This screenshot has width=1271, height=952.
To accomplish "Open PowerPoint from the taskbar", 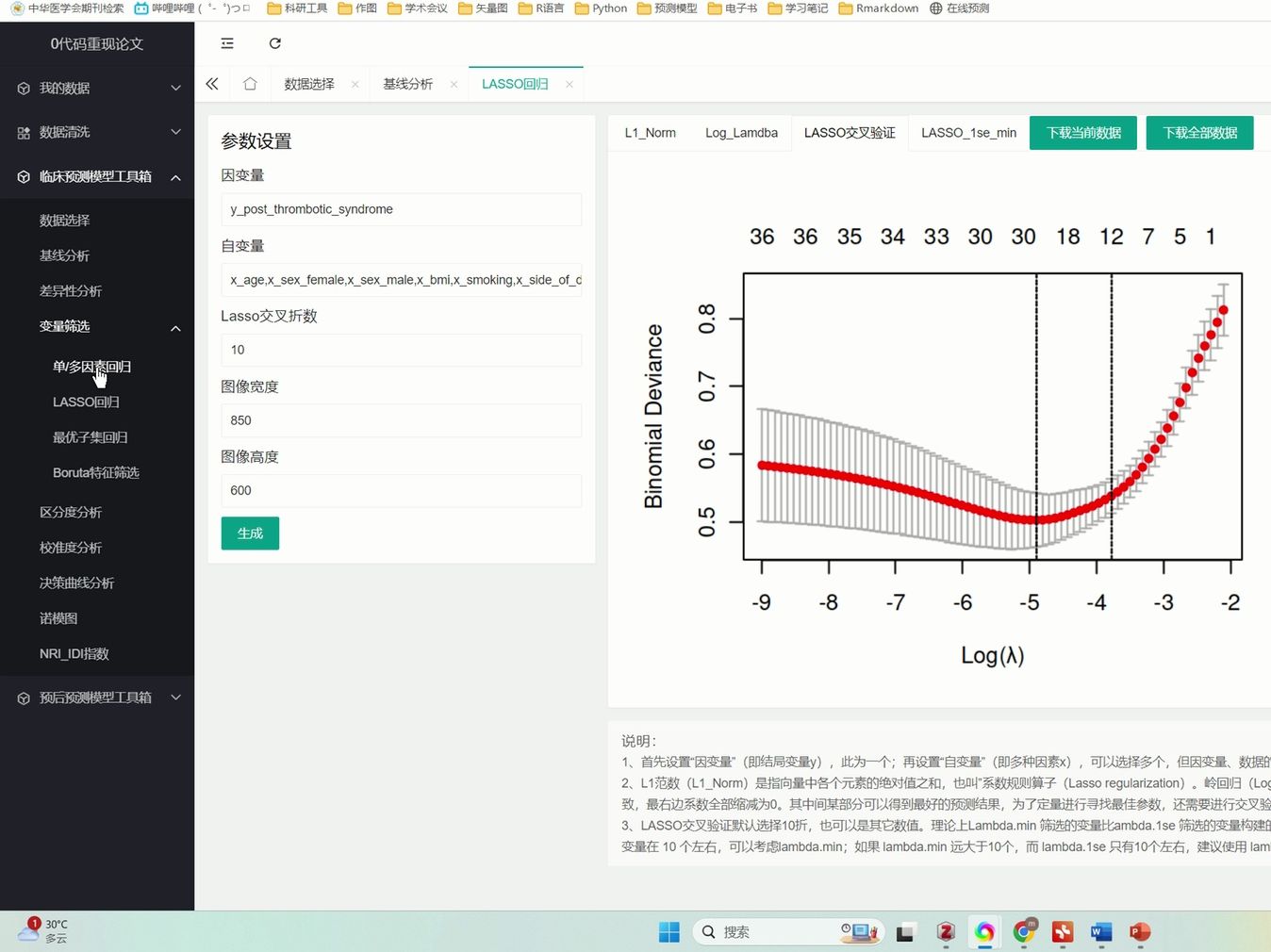I will (x=1140, y=932).
